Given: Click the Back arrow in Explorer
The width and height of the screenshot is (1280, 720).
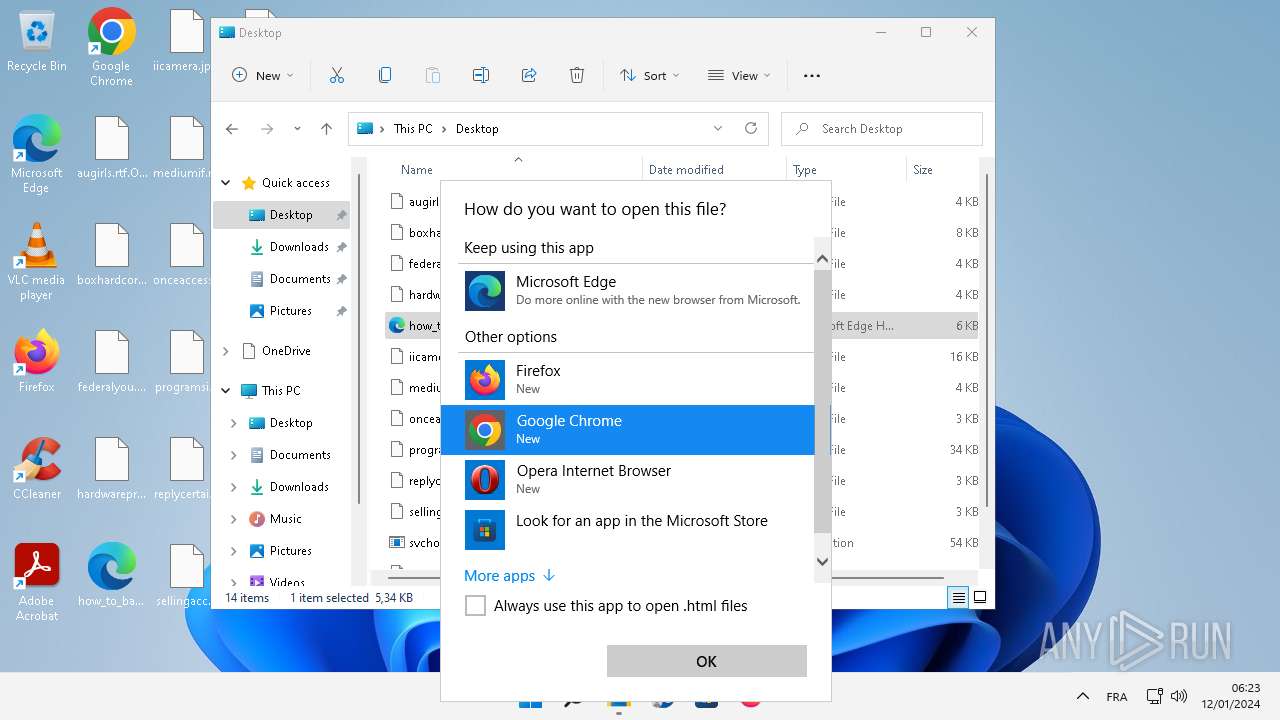Looking at the screenshot, I should 232,129.
